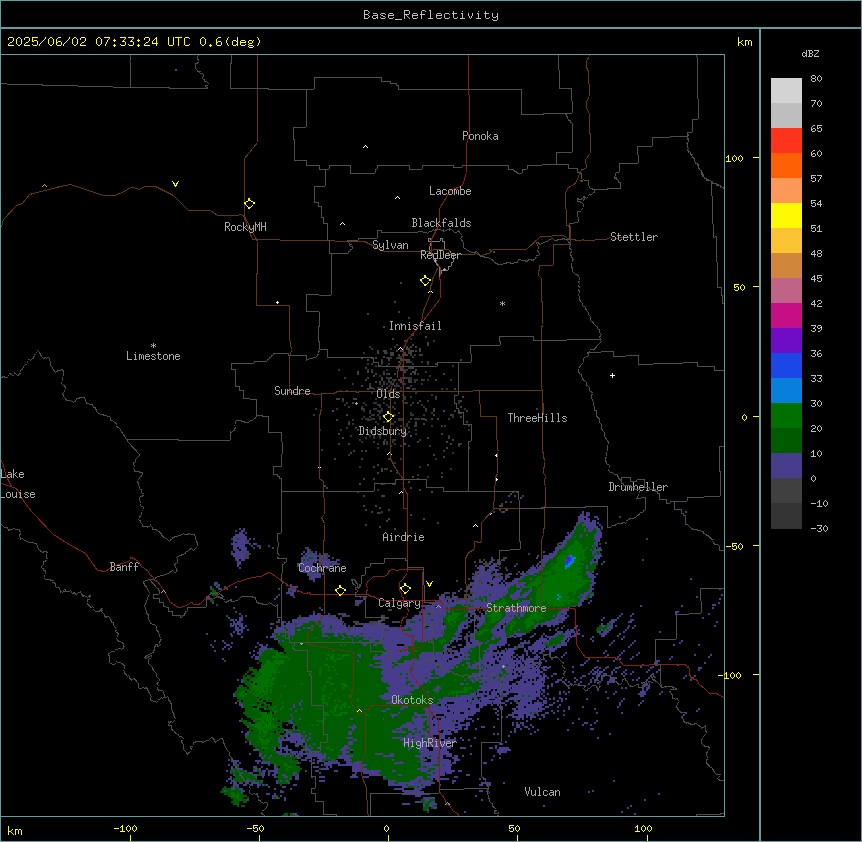Click the Vulcan city label

[x=542, y=792]
